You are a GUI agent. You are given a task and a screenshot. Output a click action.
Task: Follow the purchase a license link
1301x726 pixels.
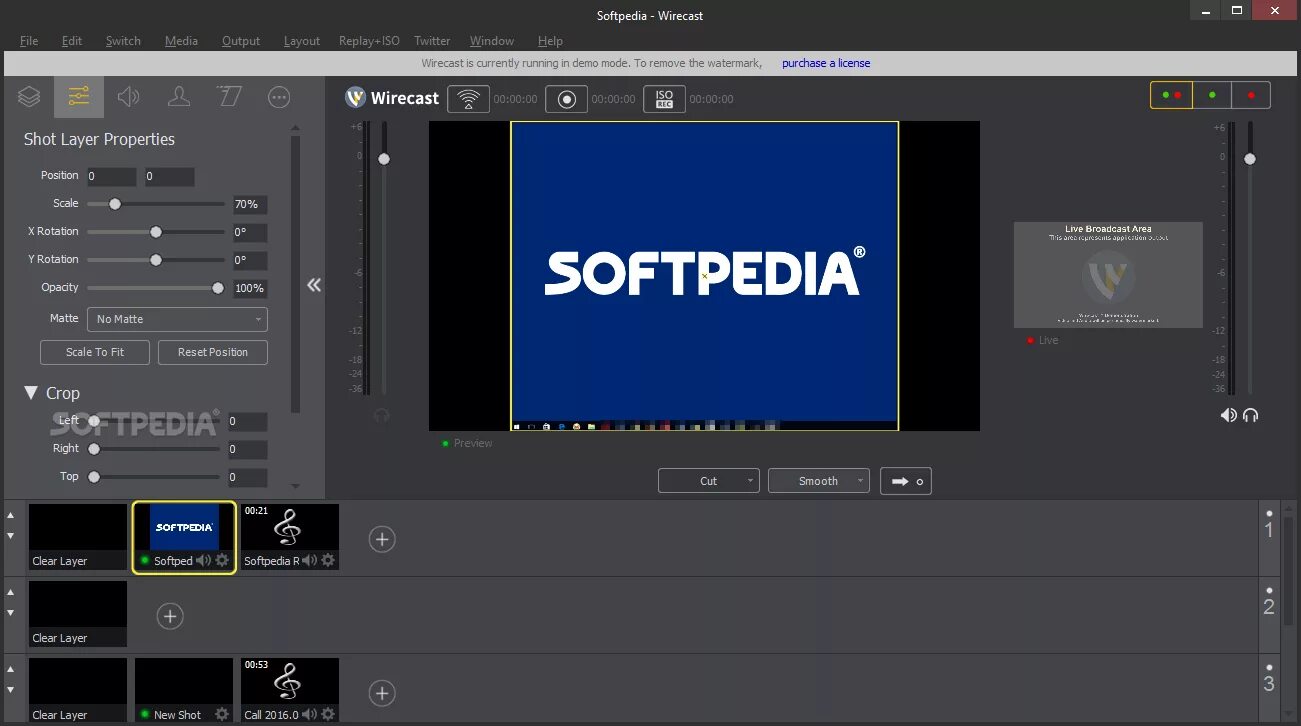(826, 63)
